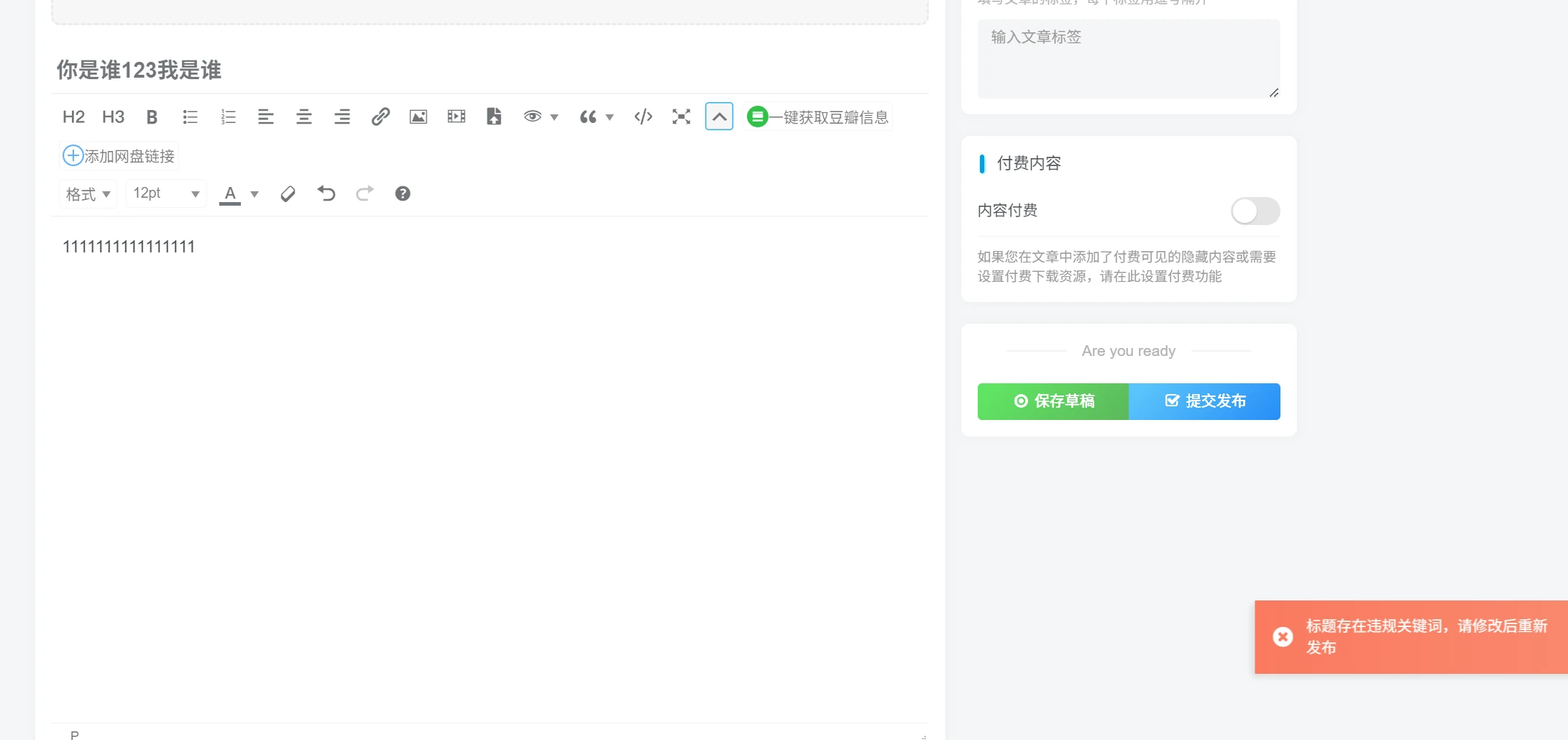Screen dimensions: 1568x740
Task: Open the text color picker arrow
Action: (255, 194)
